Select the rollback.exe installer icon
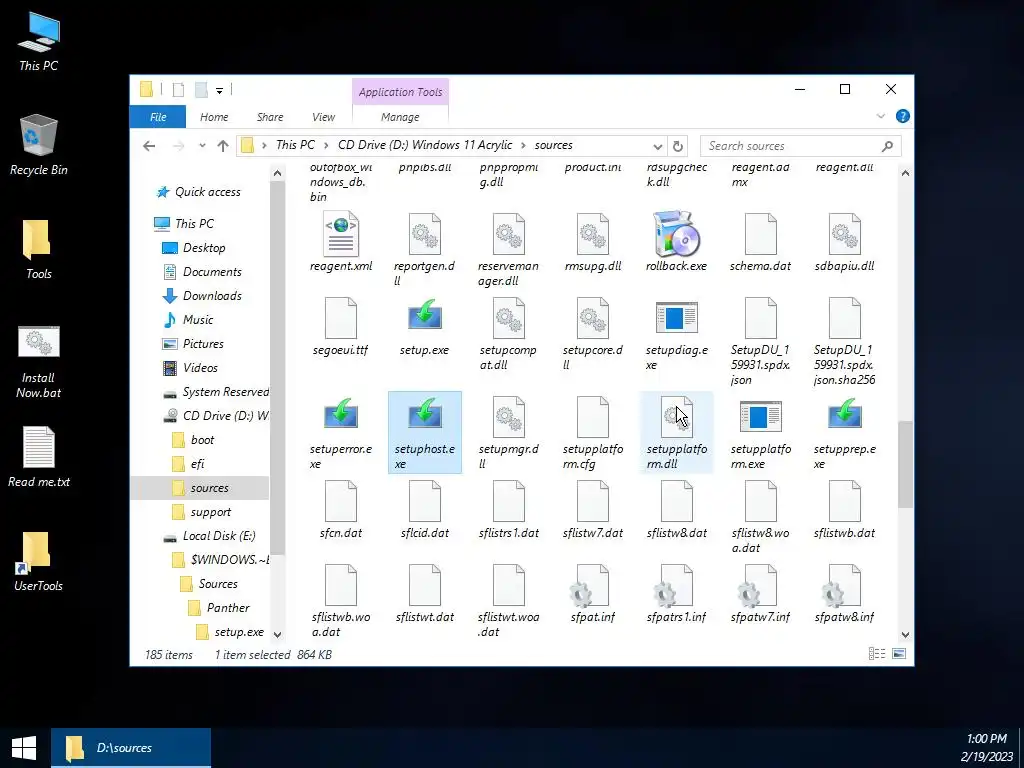This screenshot has width=1024, height=768. coord(677,234)
